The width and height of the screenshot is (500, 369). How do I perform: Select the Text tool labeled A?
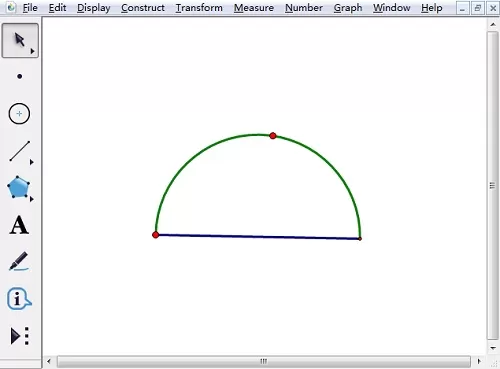pos(19,225)
